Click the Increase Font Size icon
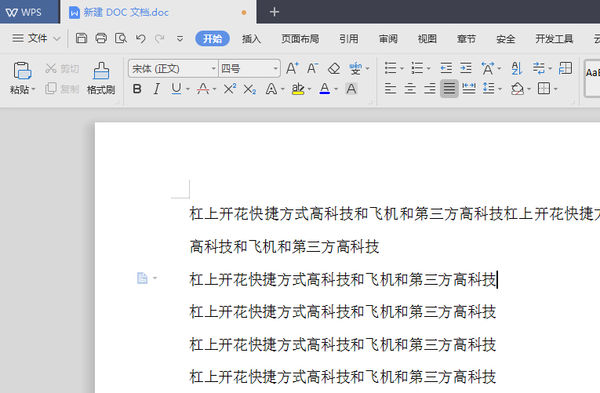 click(292, 68)
